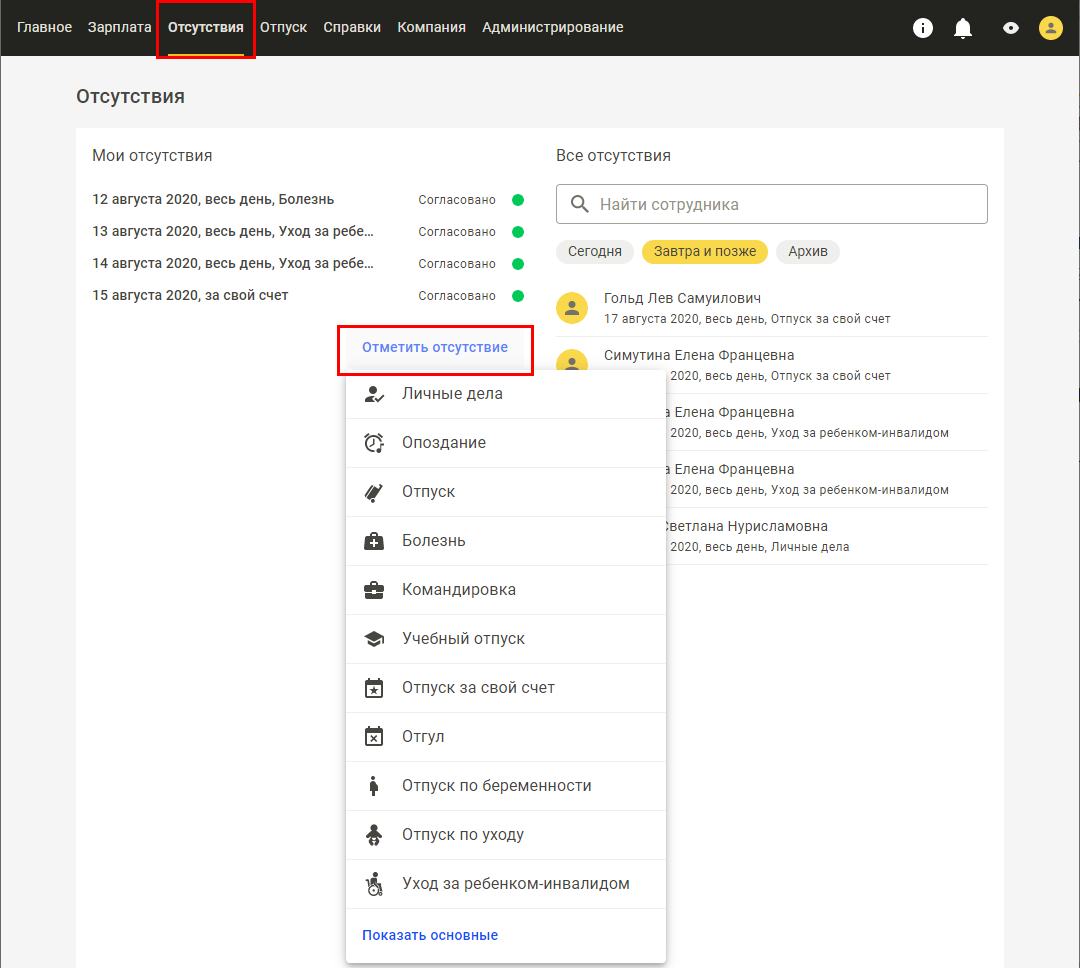Click the briefcase icon for Командировка
Screen dimensions: 1080x968
(373, 590)
